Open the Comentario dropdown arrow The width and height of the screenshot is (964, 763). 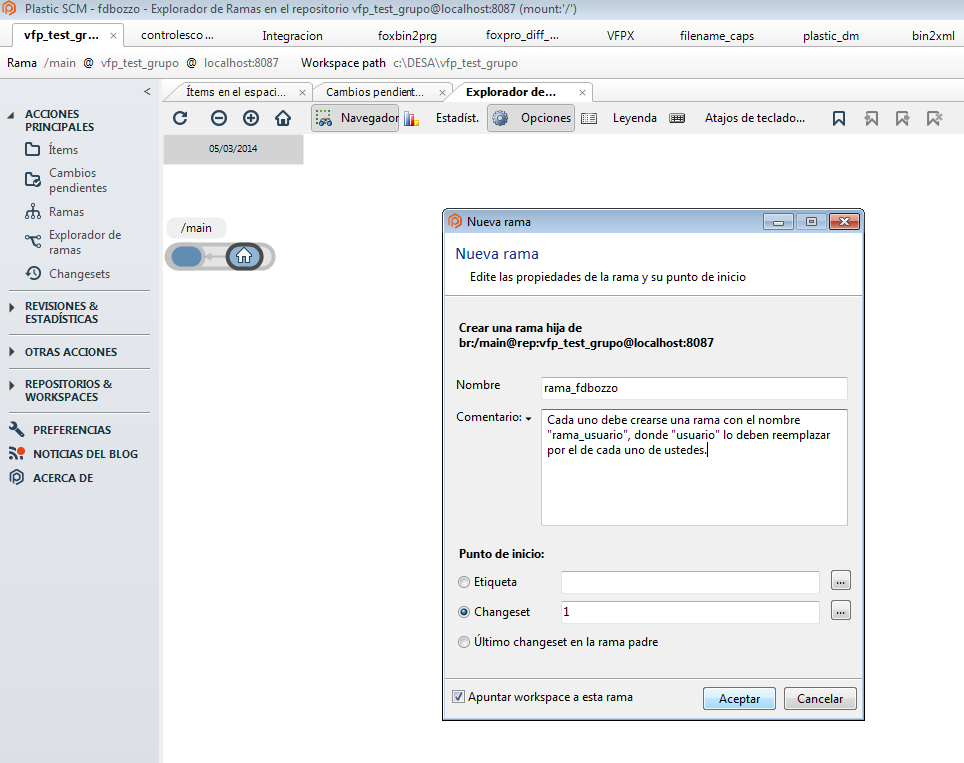528,418
